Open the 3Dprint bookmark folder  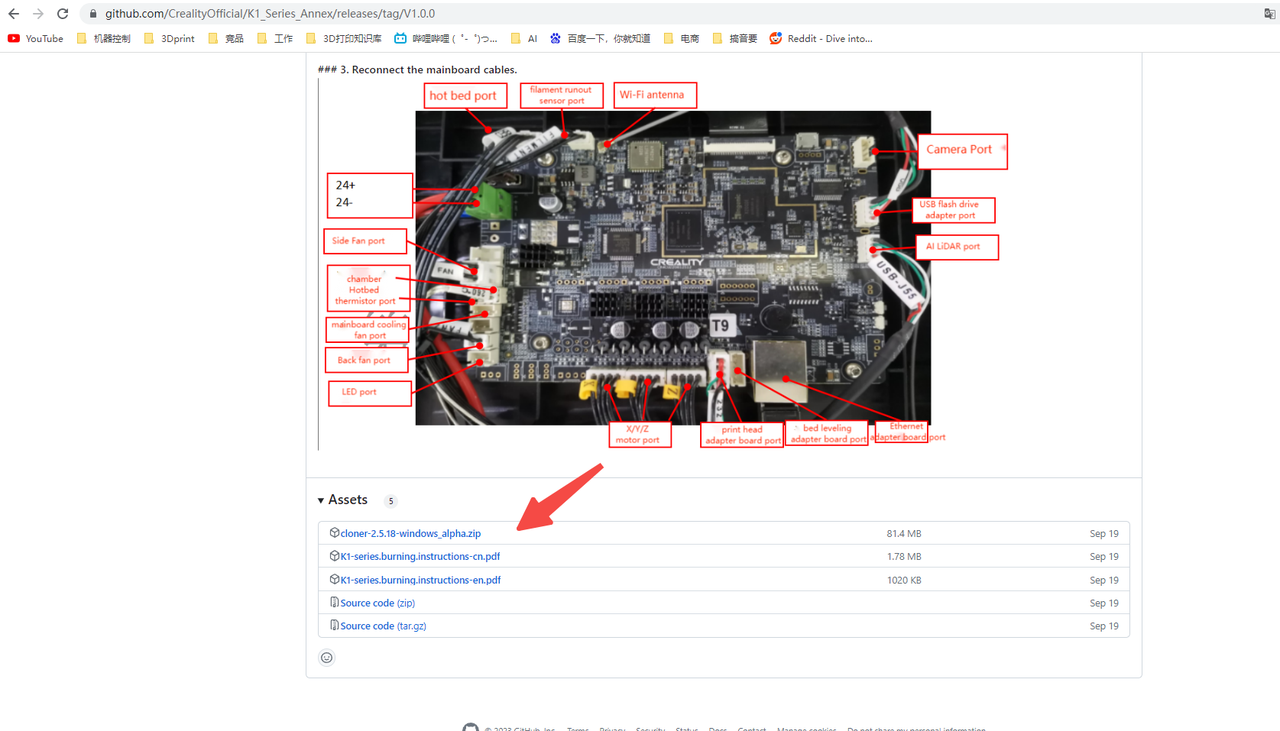click(169, 38)
